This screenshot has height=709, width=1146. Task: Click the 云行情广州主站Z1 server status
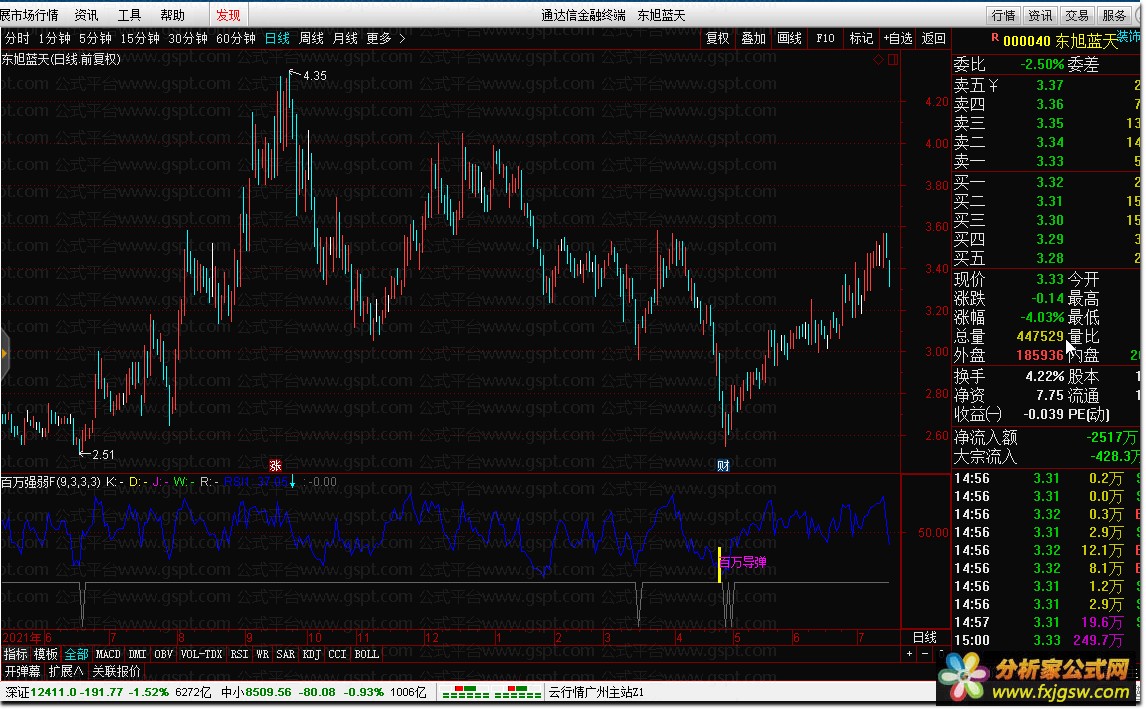[x=596, y=691]
